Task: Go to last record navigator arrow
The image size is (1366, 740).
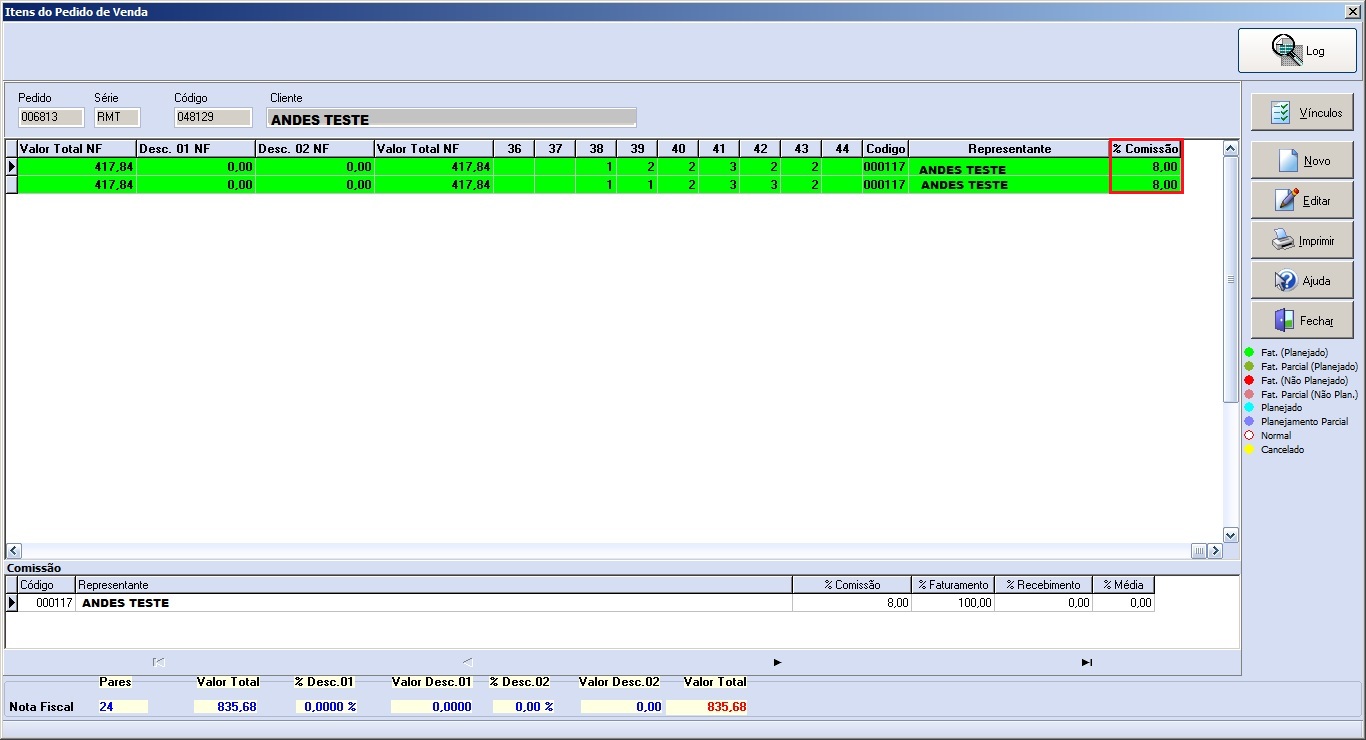Action: pos(1087,662)
